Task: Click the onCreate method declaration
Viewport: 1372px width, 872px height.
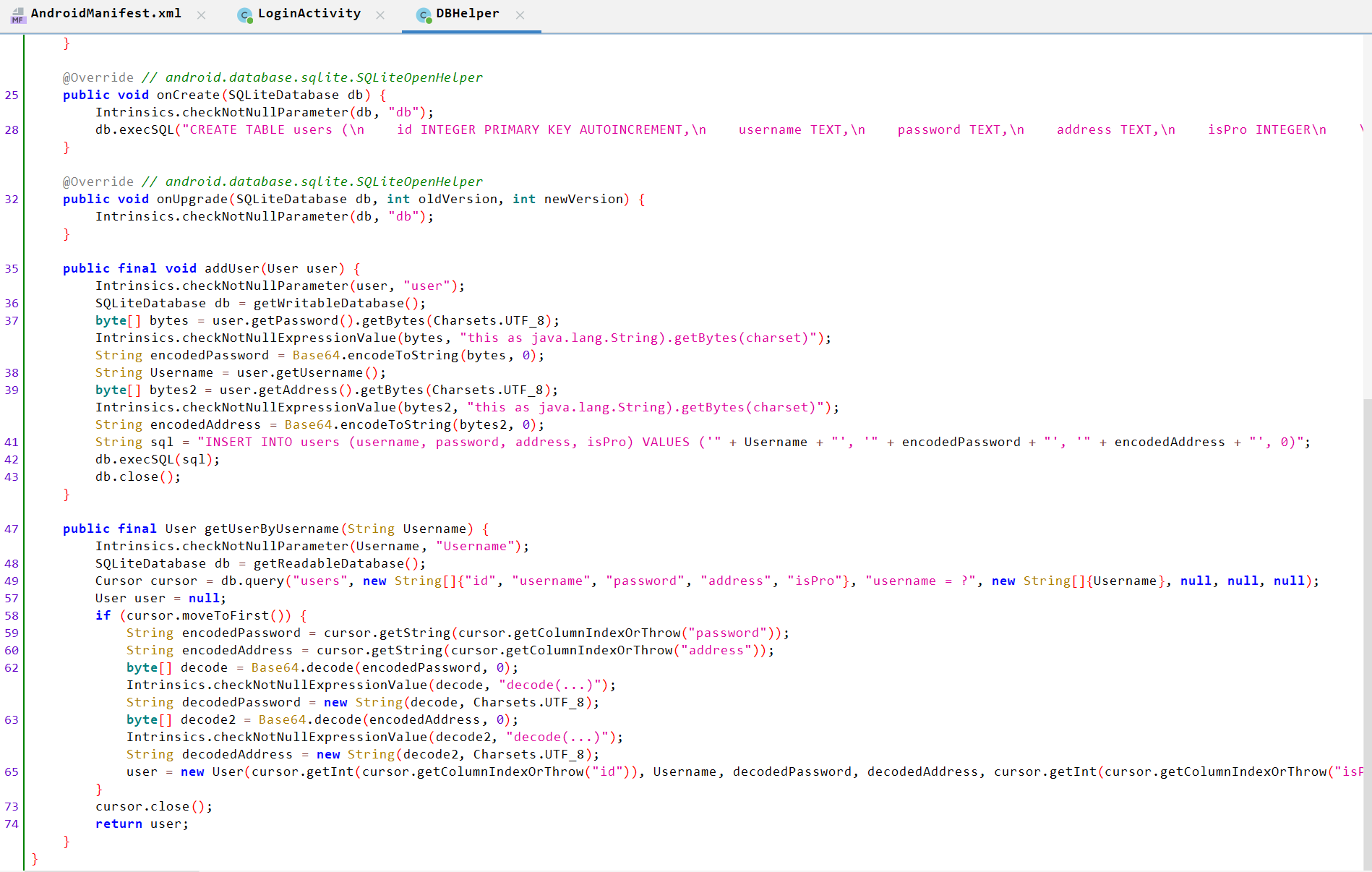Action: coord(189,95)
